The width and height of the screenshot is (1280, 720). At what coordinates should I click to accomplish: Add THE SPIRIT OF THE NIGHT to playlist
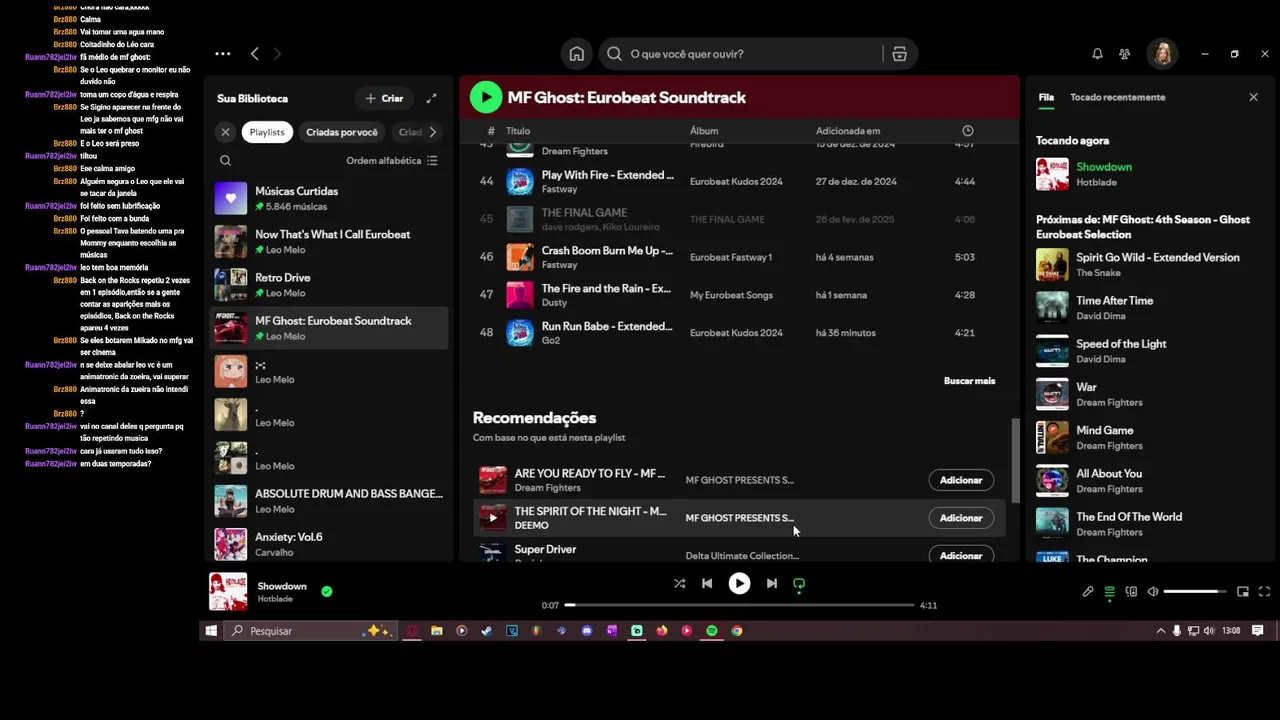(x=961, y=518)
